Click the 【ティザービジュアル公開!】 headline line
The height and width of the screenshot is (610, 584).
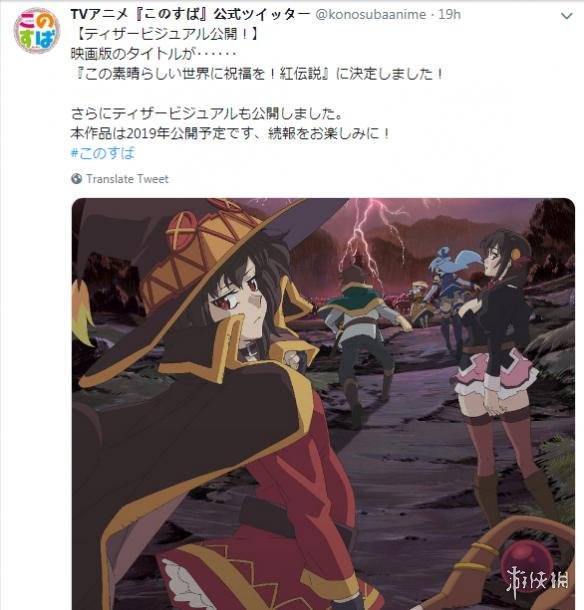(x=165, y=34)
